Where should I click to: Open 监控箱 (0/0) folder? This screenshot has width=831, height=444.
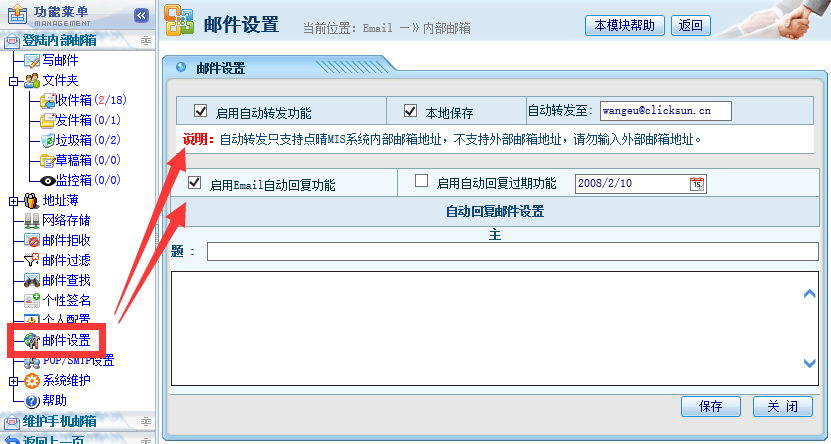click(89, 181)
